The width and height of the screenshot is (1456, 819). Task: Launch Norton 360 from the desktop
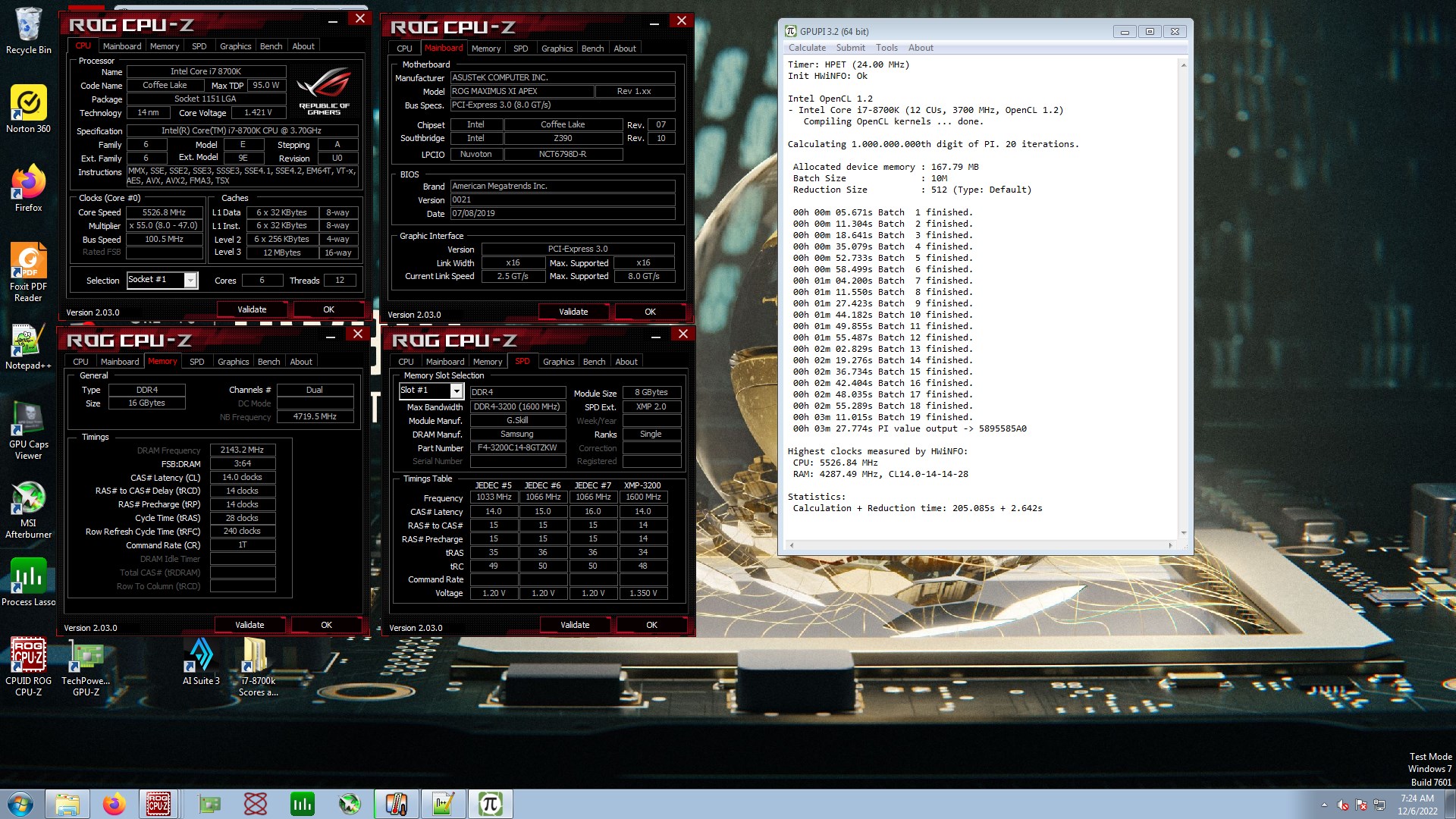click(x=28, y=109)
